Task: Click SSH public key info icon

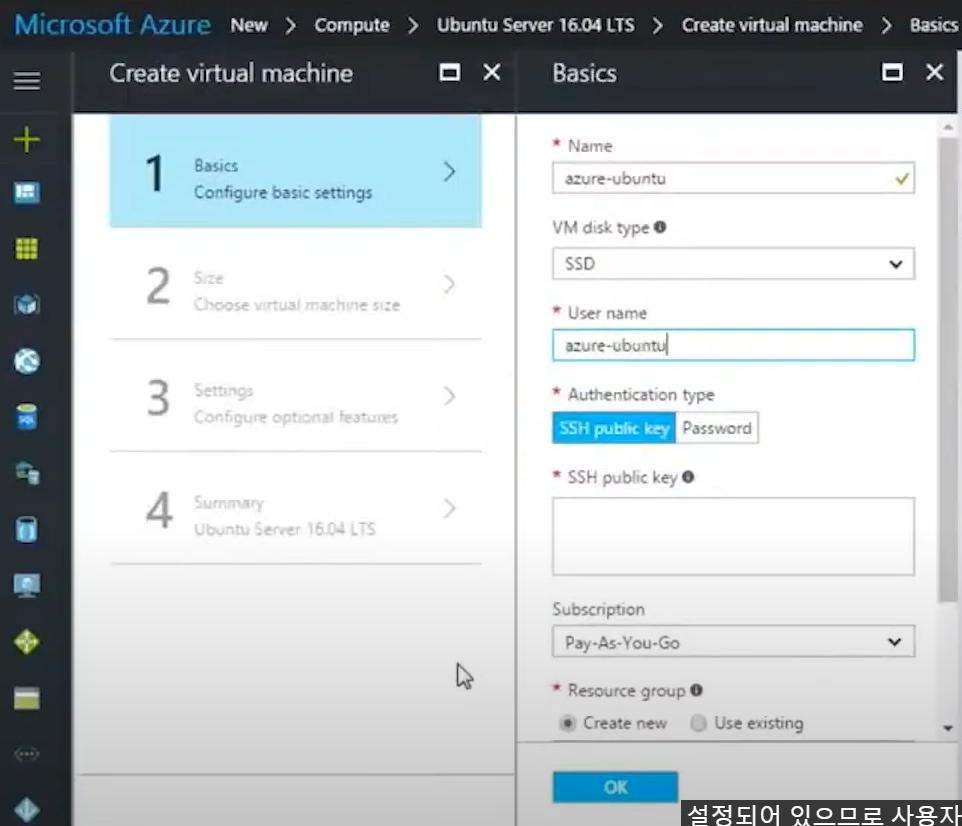Action: pyautogui.click(x=688, y=477)
